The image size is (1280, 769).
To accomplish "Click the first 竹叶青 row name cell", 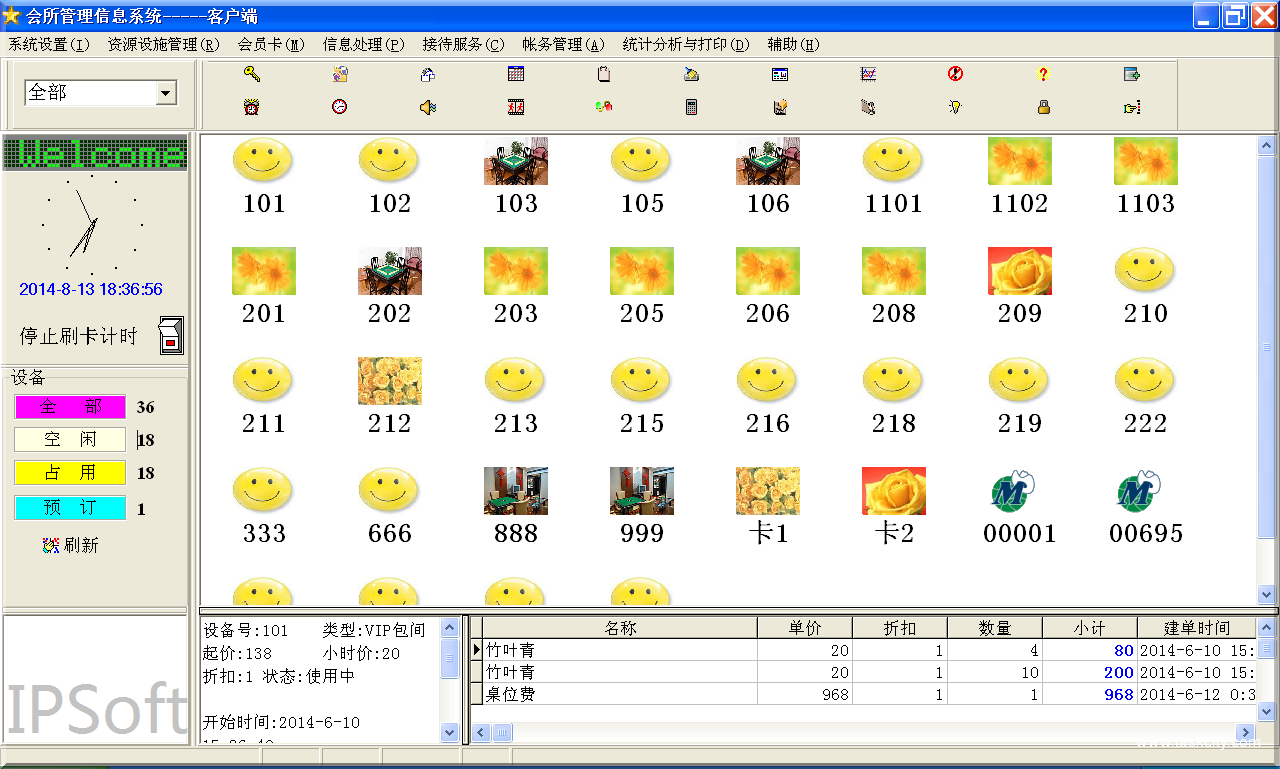I will point(620,650).
